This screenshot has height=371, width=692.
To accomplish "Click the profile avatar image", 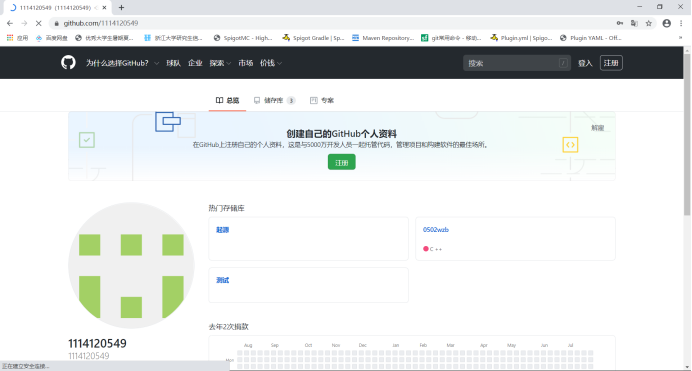I will coord(132,266).
